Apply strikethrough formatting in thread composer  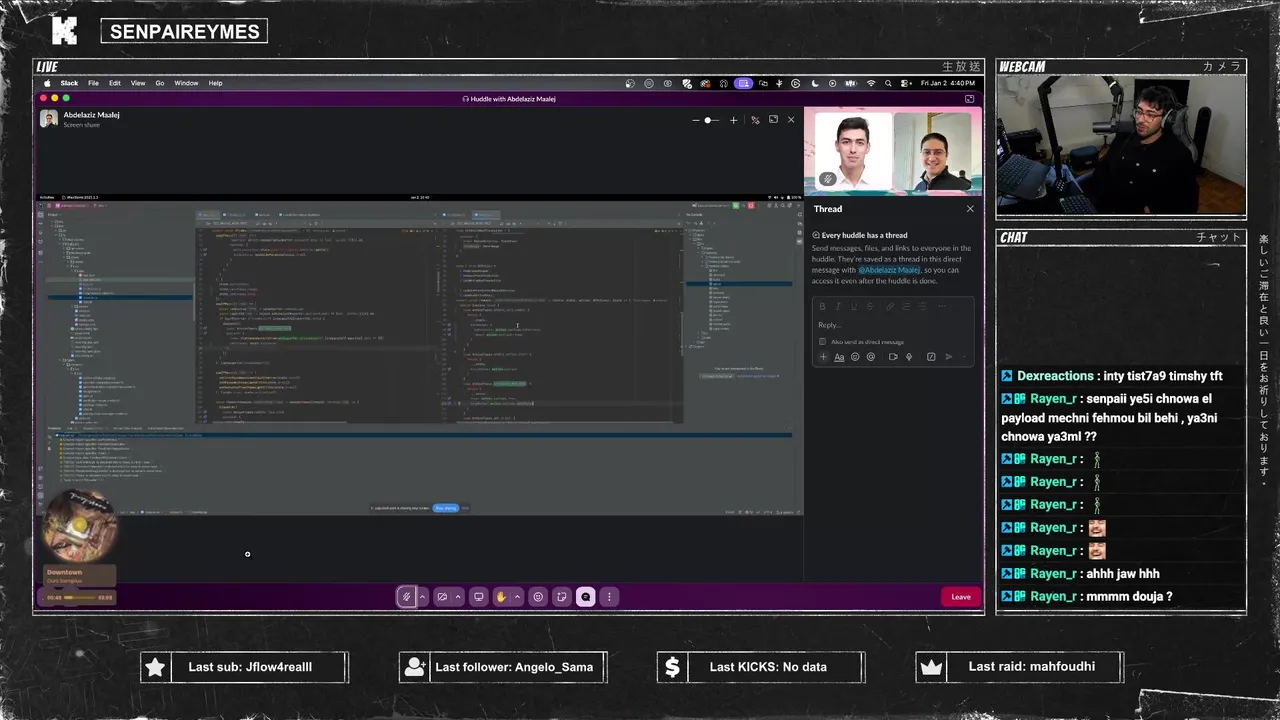pyautogui.click(x=870, y=306)
